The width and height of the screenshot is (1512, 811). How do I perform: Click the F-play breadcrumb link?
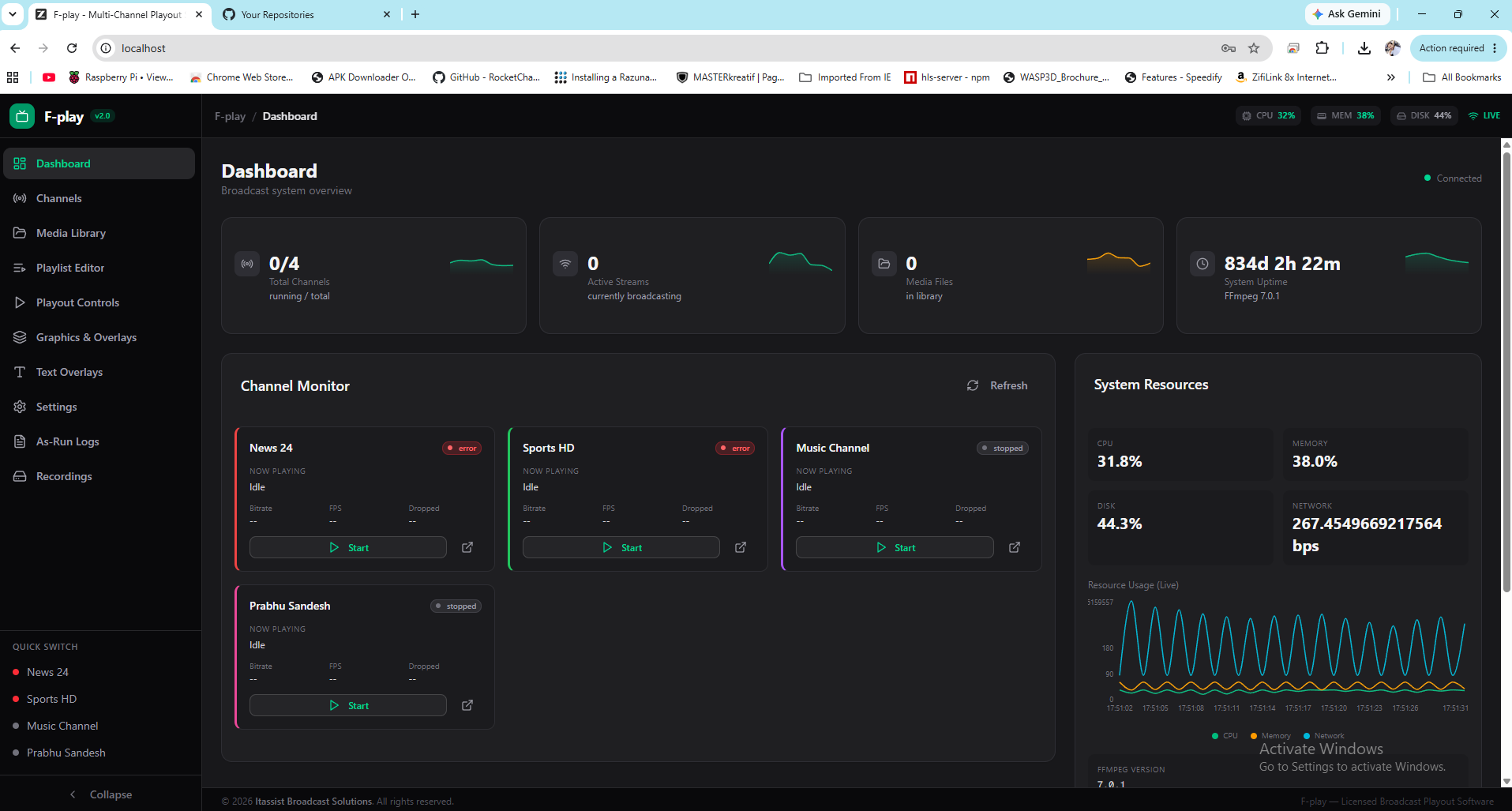coord(230,116)
